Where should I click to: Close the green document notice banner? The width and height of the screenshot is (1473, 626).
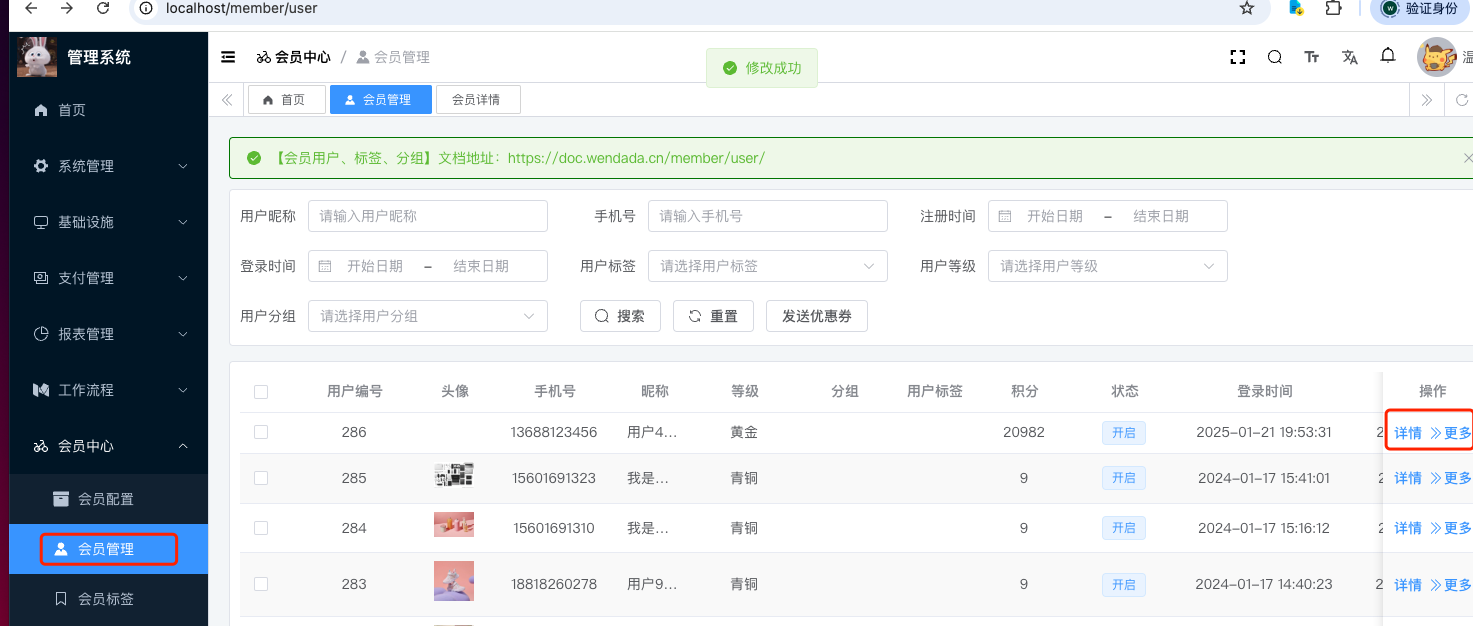[x=1467, y=158]
